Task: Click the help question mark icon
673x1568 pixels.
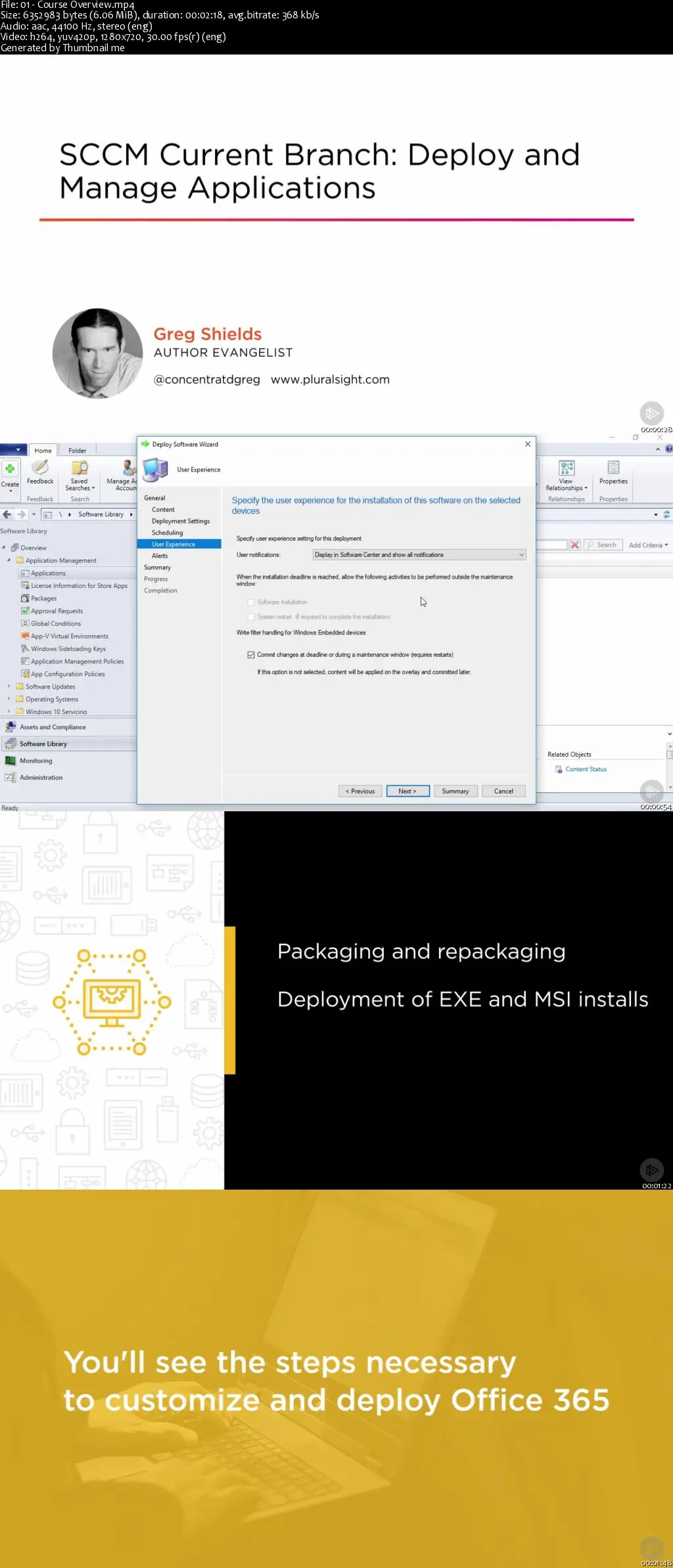Action: coord(669,449)
